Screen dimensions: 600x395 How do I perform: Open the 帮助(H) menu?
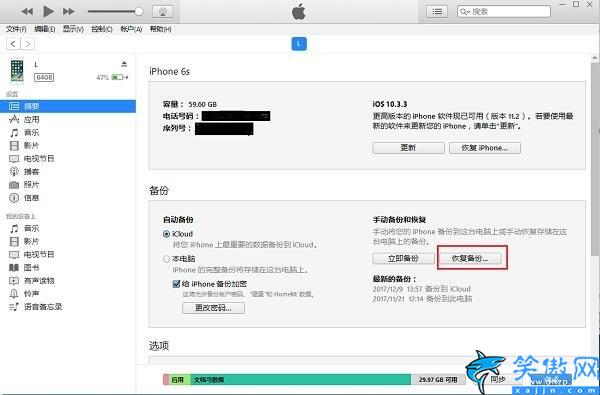pos(160,29)
